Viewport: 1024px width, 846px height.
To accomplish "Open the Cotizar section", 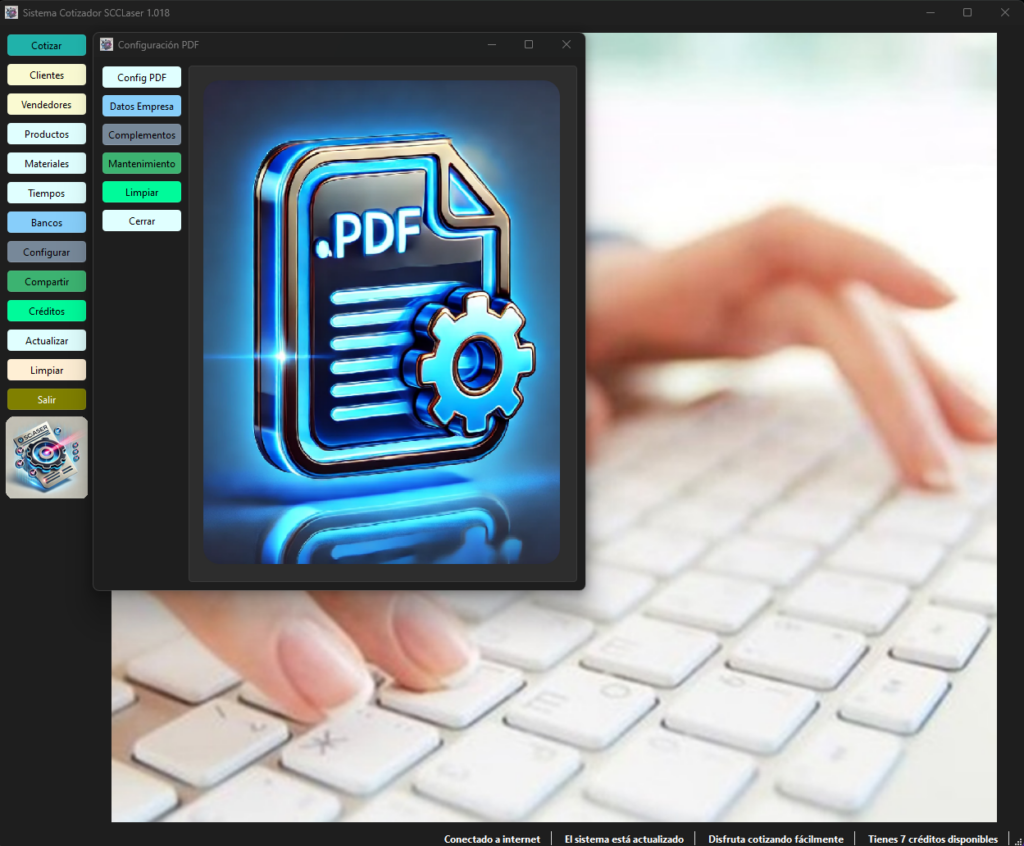I will (x=46, y=46).
